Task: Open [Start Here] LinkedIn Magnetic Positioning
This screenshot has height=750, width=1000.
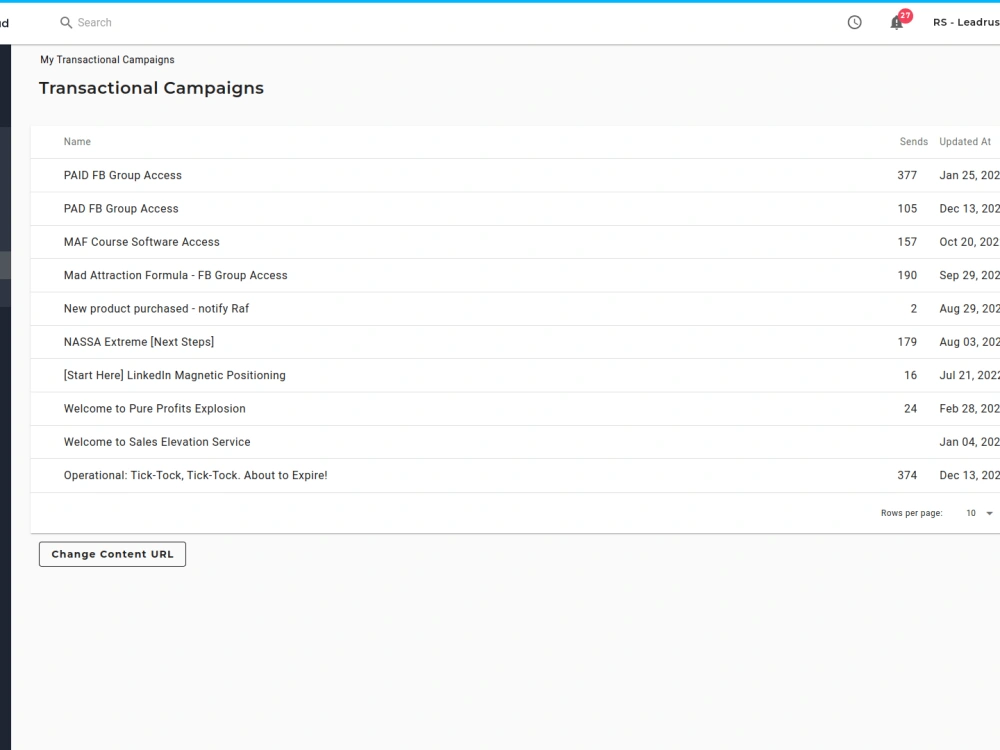Action: pyautogui.click(x=175, y=375)
